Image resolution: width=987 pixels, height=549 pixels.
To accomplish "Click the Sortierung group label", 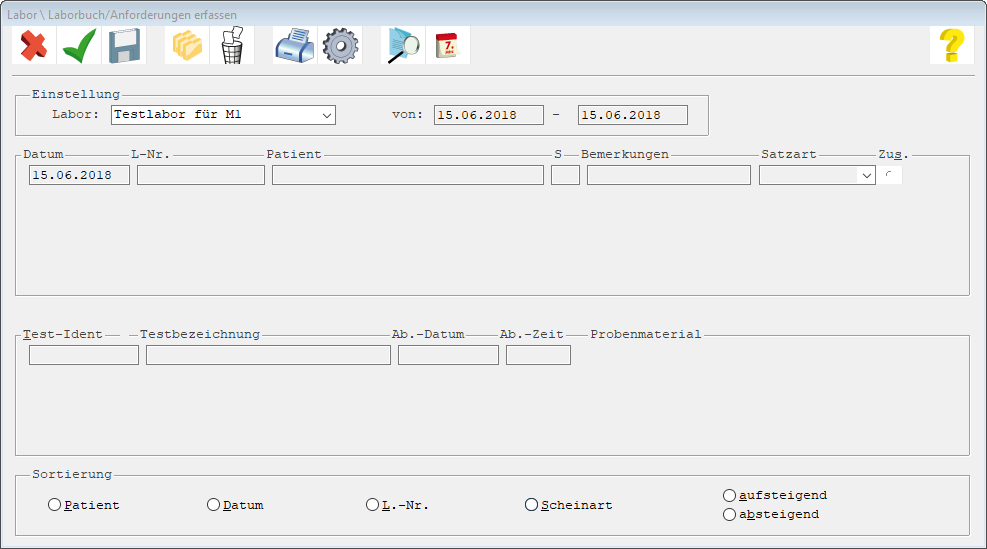I will pos(72,474).
